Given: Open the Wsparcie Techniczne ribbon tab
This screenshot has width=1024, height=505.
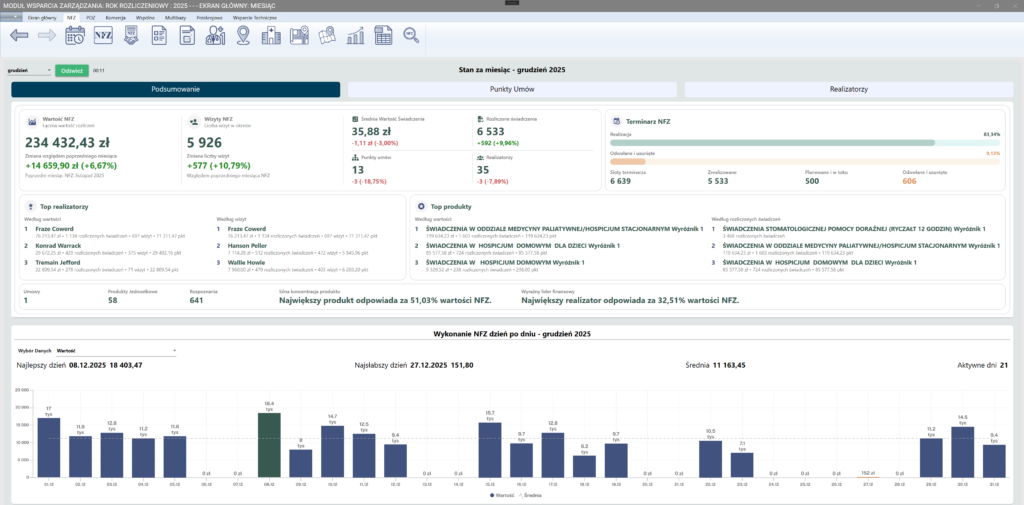Looking at the screenshot, I should [251, 18].
